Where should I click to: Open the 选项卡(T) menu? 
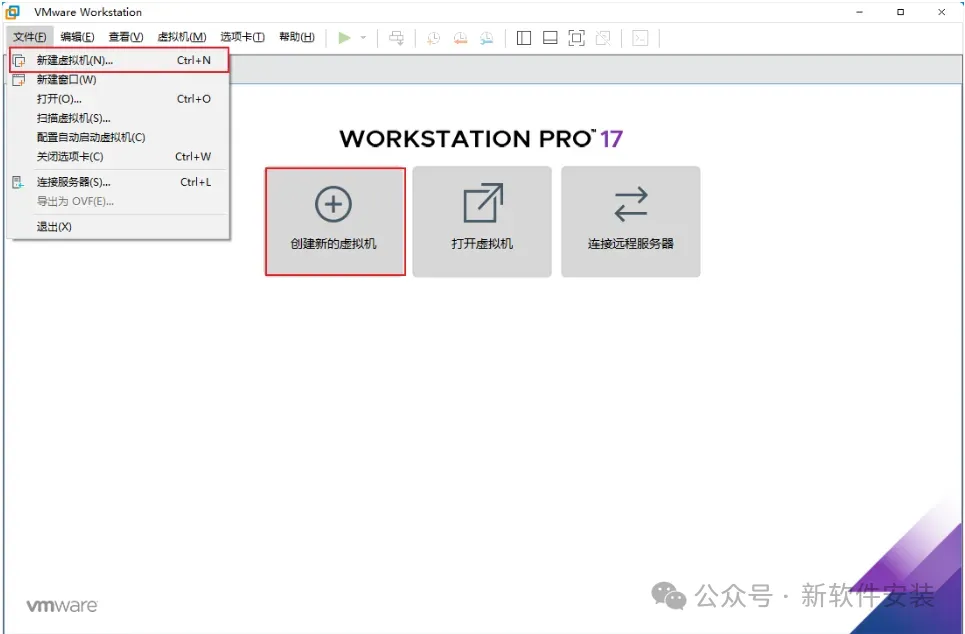[242, 37]
